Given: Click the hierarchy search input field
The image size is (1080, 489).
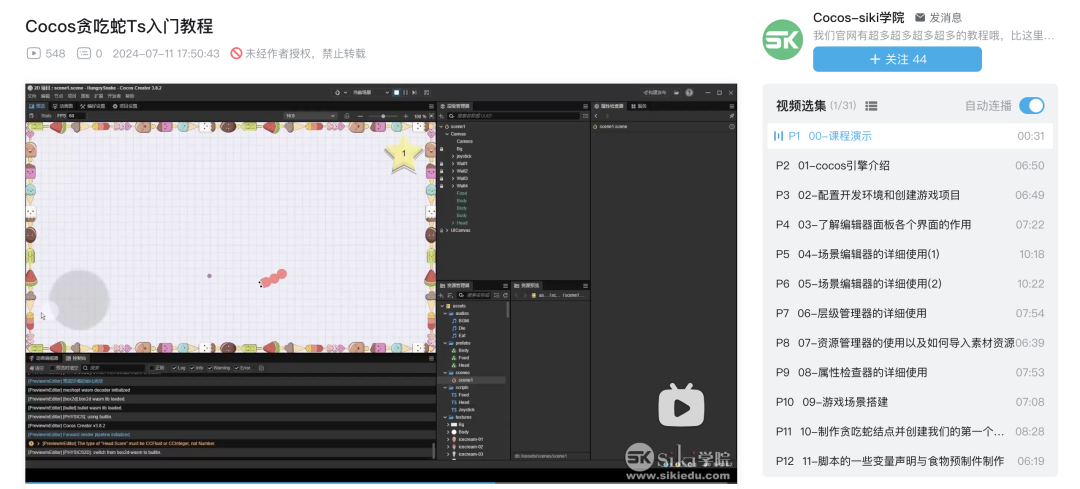Looking at the screenshot, I should 515,116.
